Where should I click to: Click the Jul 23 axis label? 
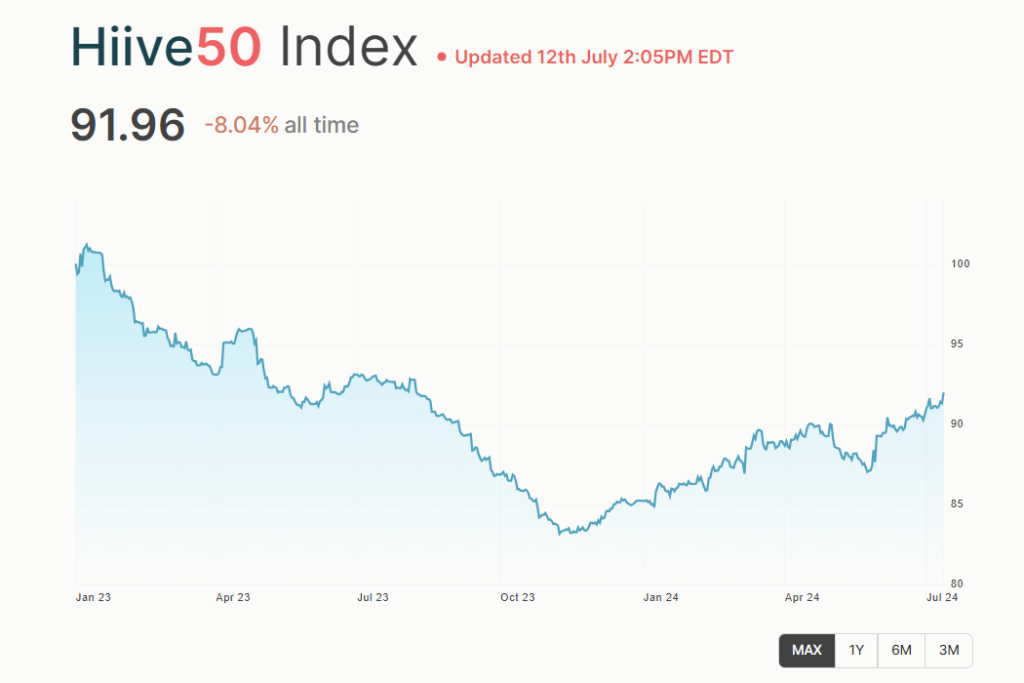(x=372, y=597)
